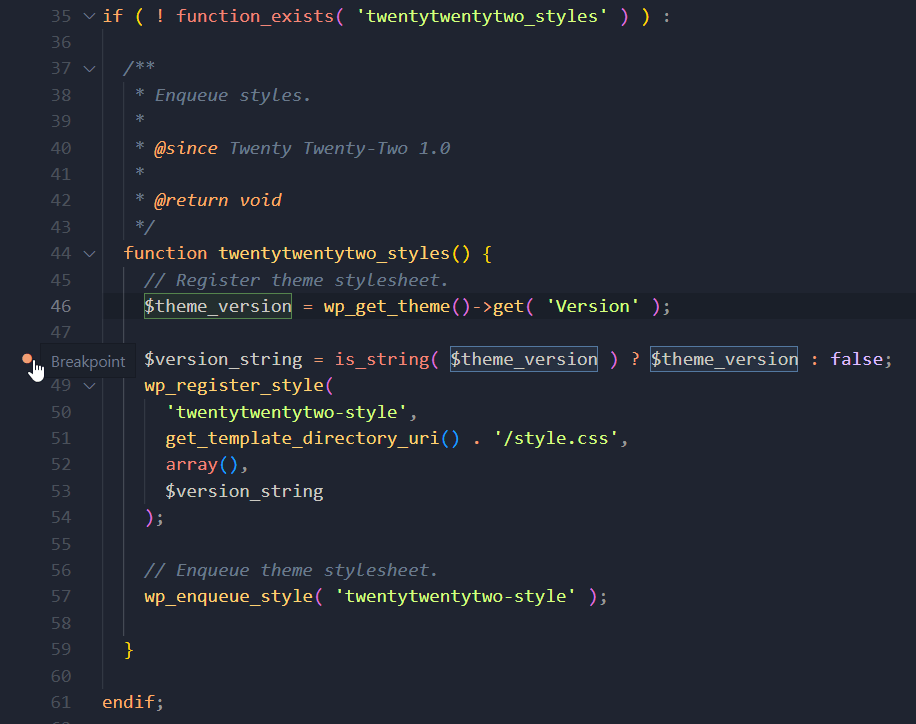916x724 pixels.
Task: Click the $version_string variable on line 48
Action: [223, 359]
